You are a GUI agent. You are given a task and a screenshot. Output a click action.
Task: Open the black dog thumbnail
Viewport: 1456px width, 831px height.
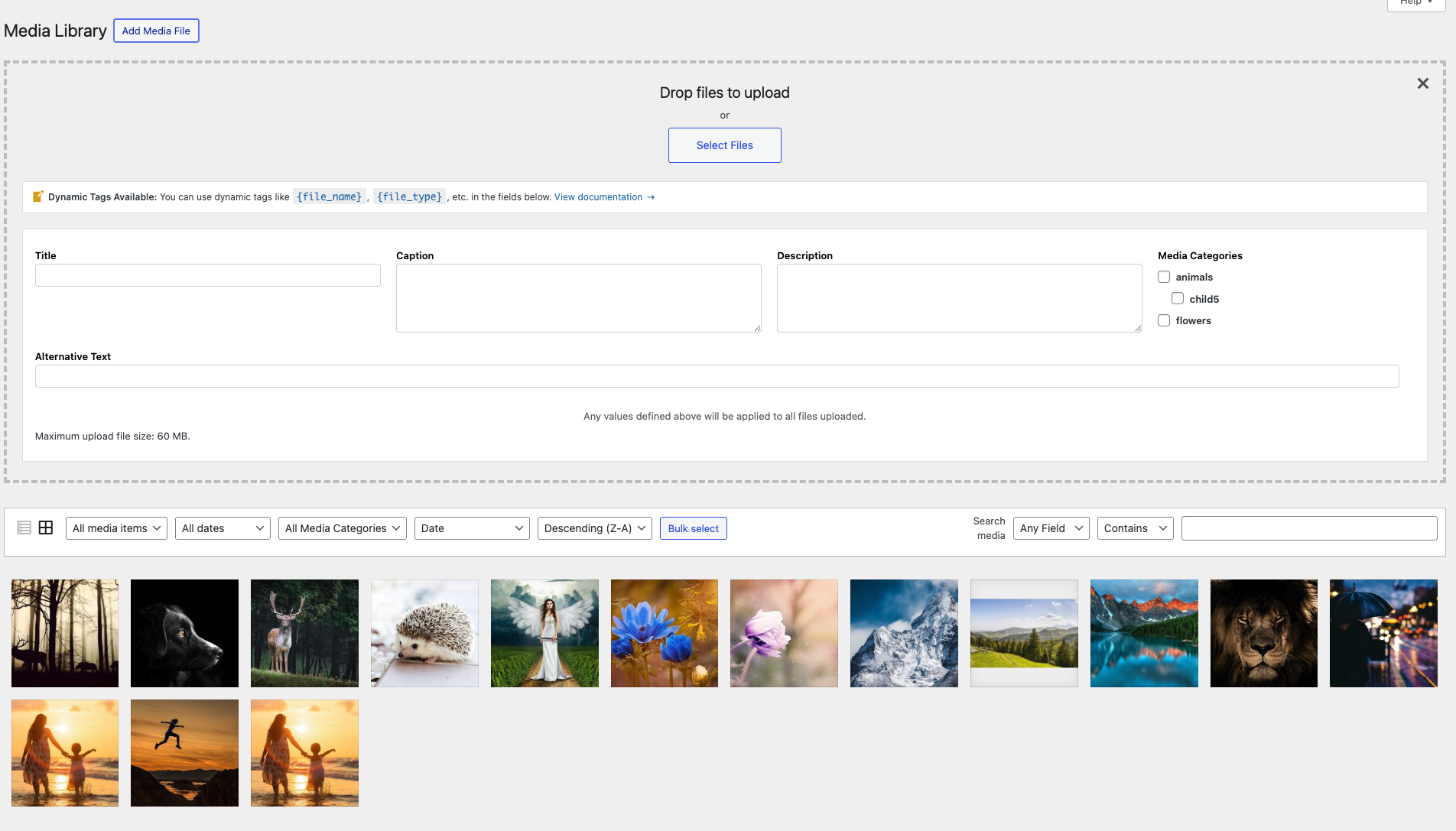tap(184, 633)
